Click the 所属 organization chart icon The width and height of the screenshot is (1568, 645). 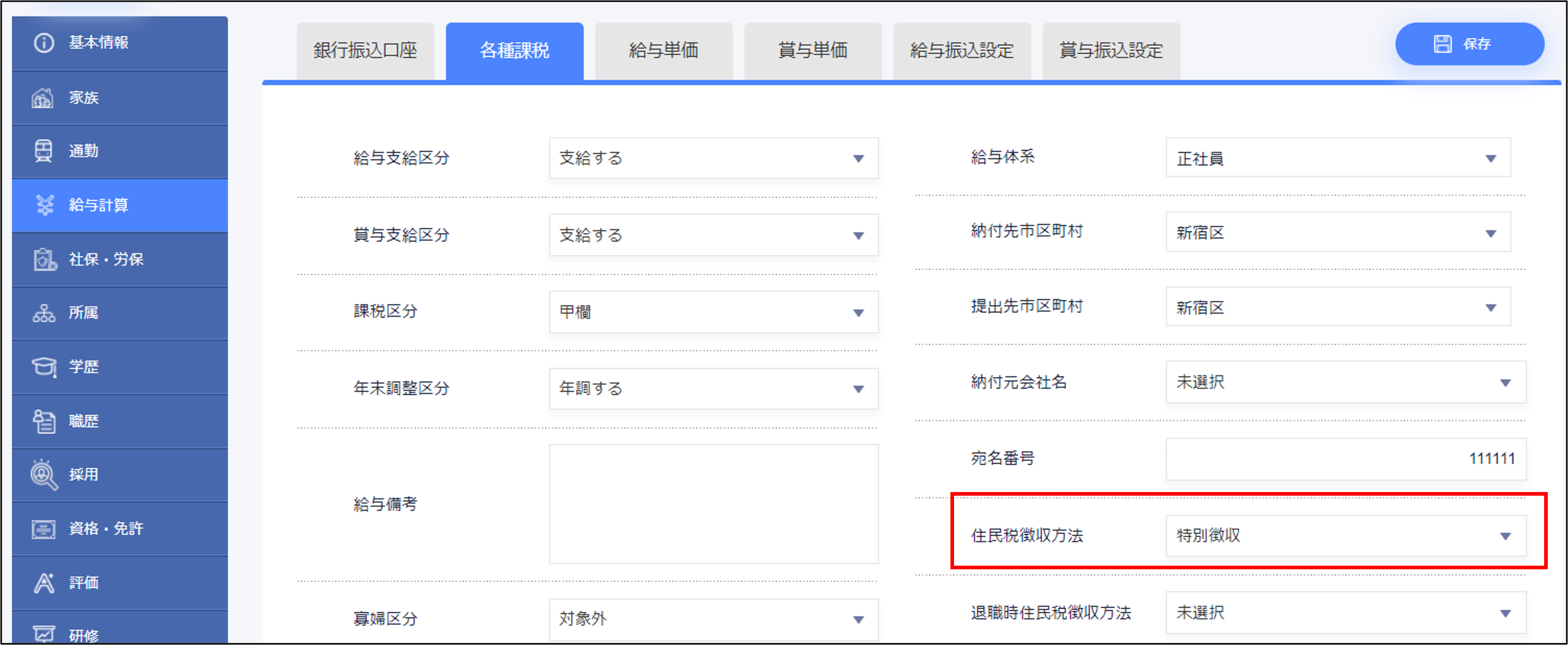point(43,313)
